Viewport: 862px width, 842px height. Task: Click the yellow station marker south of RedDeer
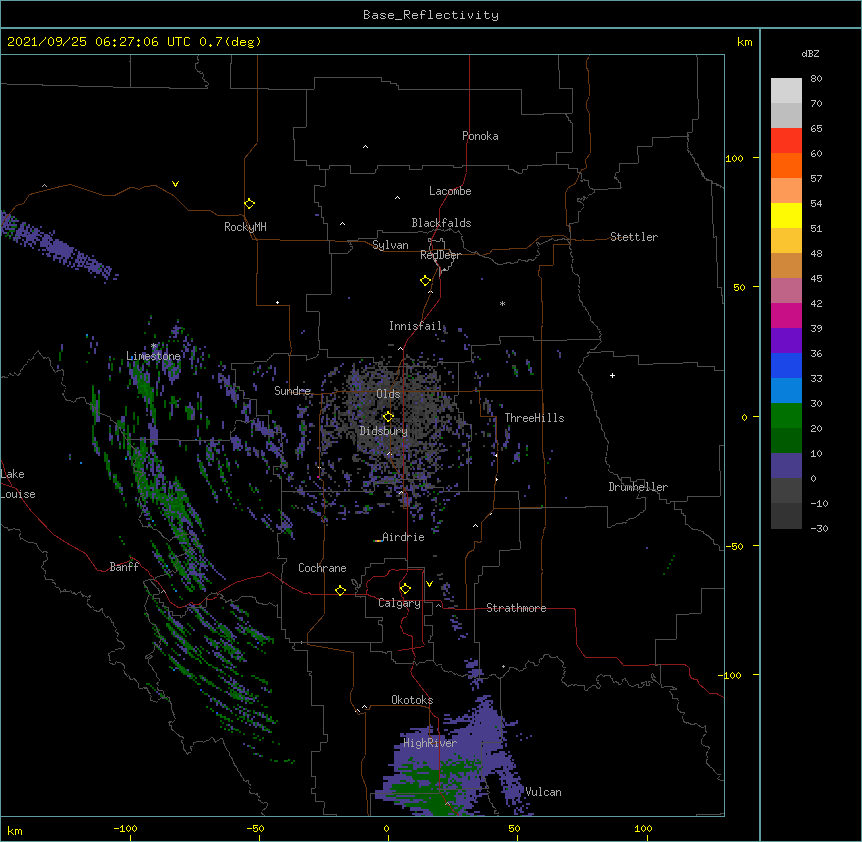[425, 281]
